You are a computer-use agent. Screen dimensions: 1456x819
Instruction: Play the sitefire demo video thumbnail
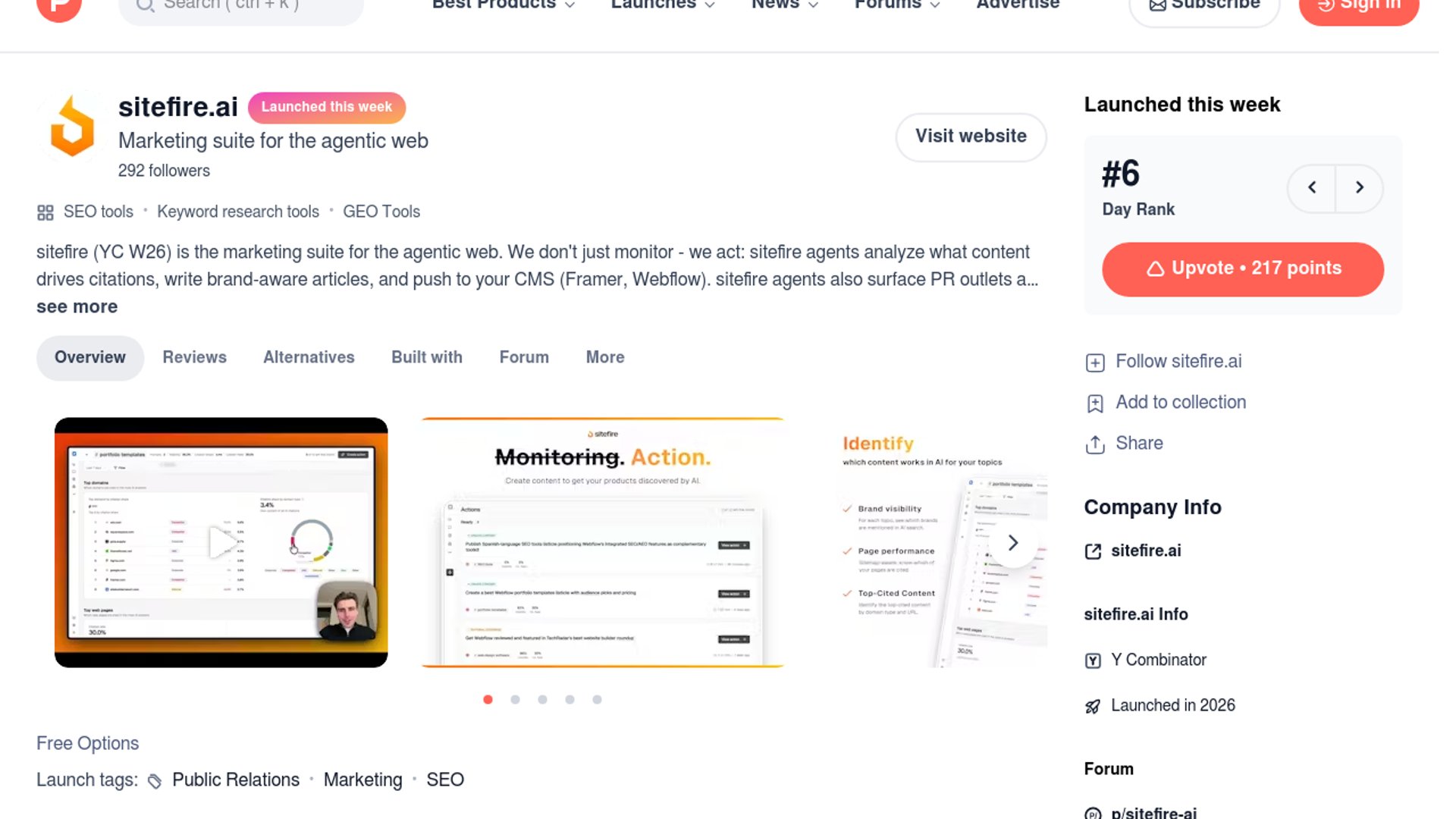(221, 542)
